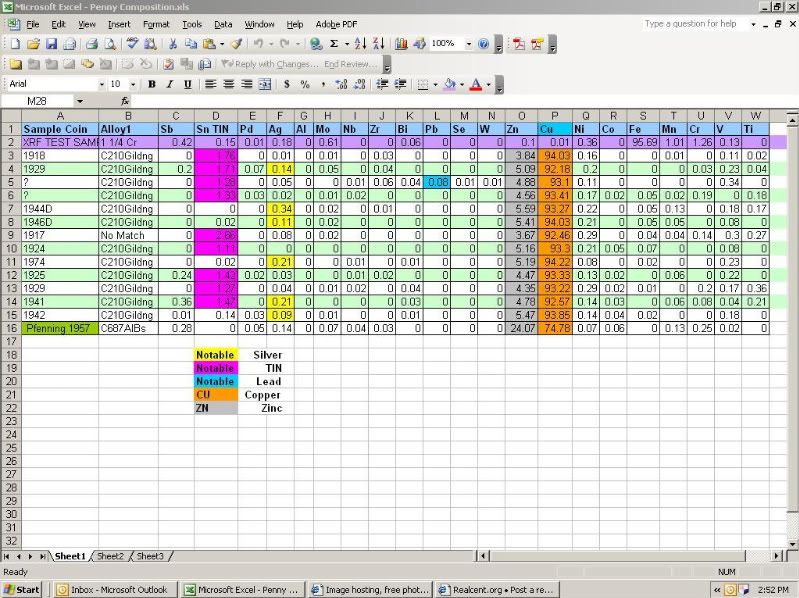Click the Paste clipboard icon

click(209, 44)
